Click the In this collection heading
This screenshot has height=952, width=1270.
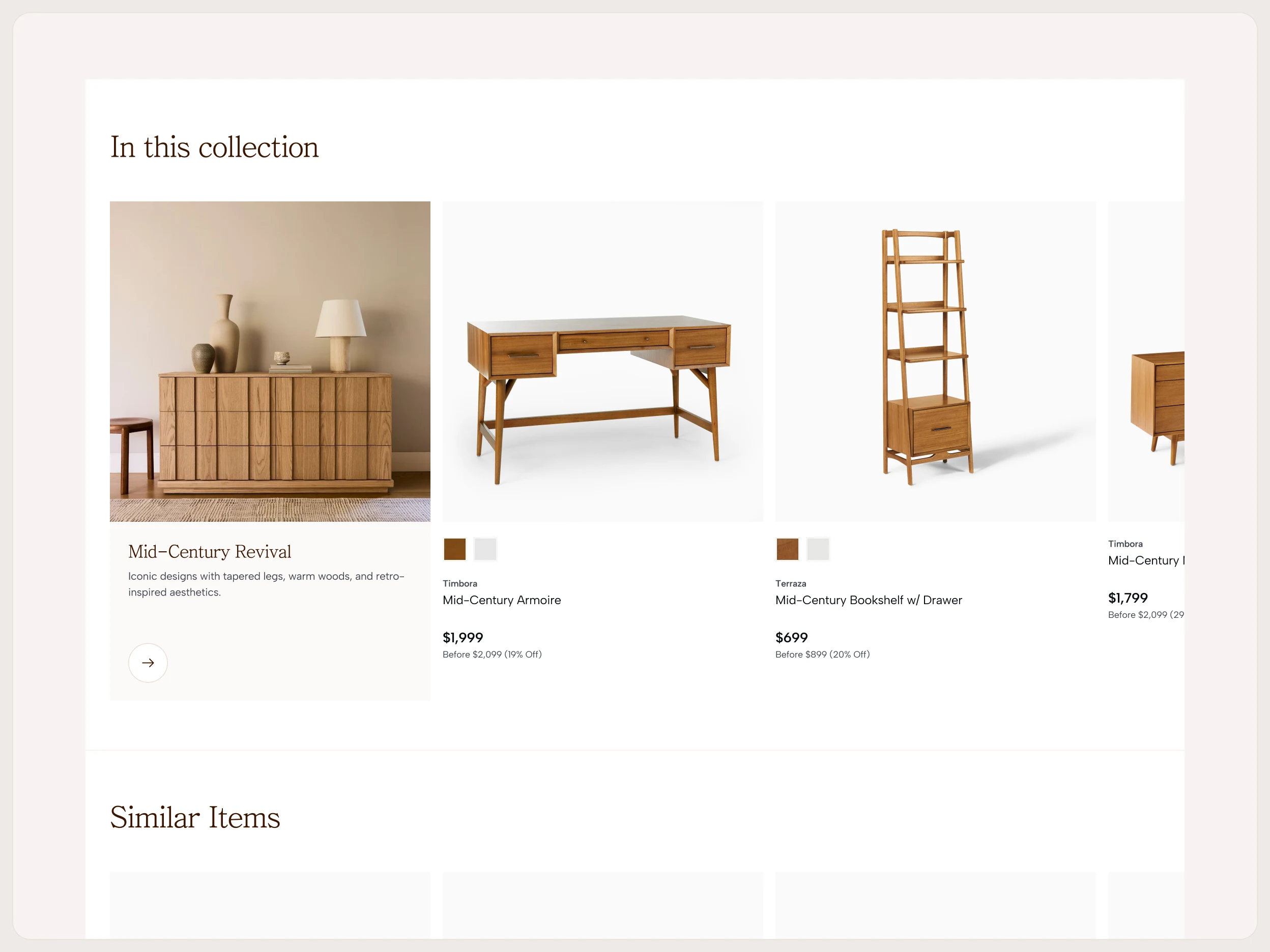215,147
